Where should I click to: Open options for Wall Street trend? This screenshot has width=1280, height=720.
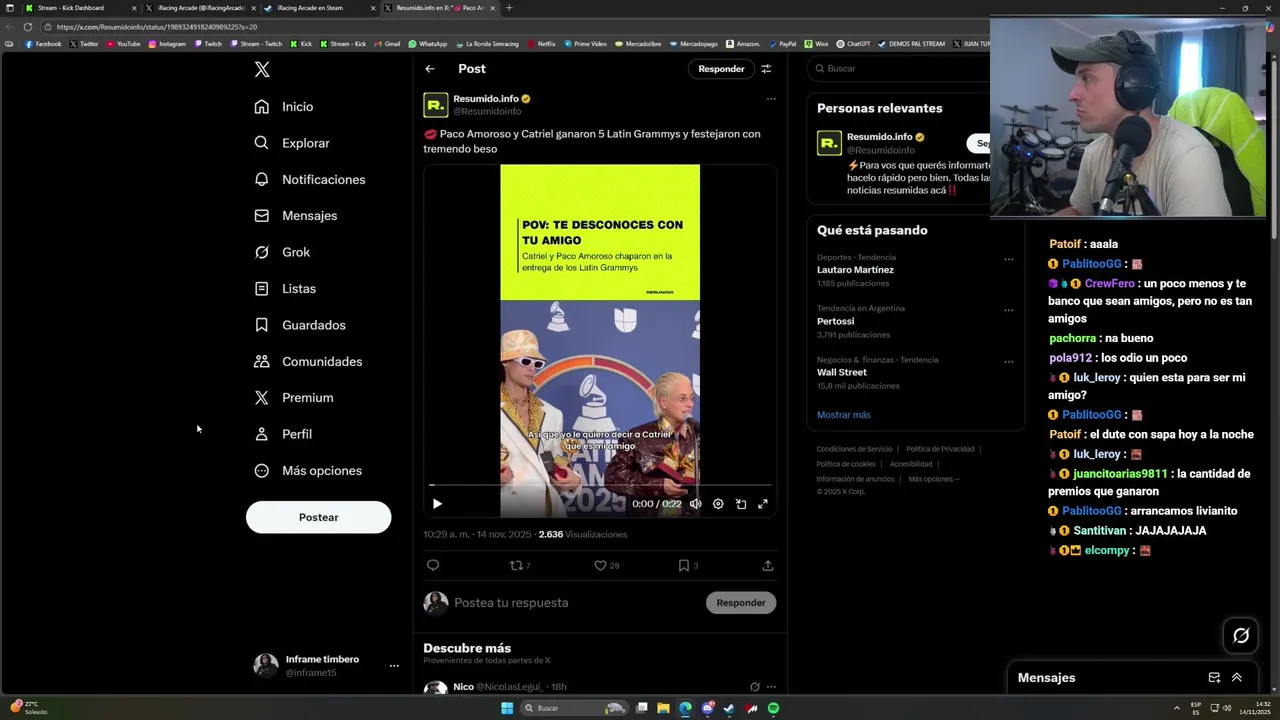point(1008,361)
